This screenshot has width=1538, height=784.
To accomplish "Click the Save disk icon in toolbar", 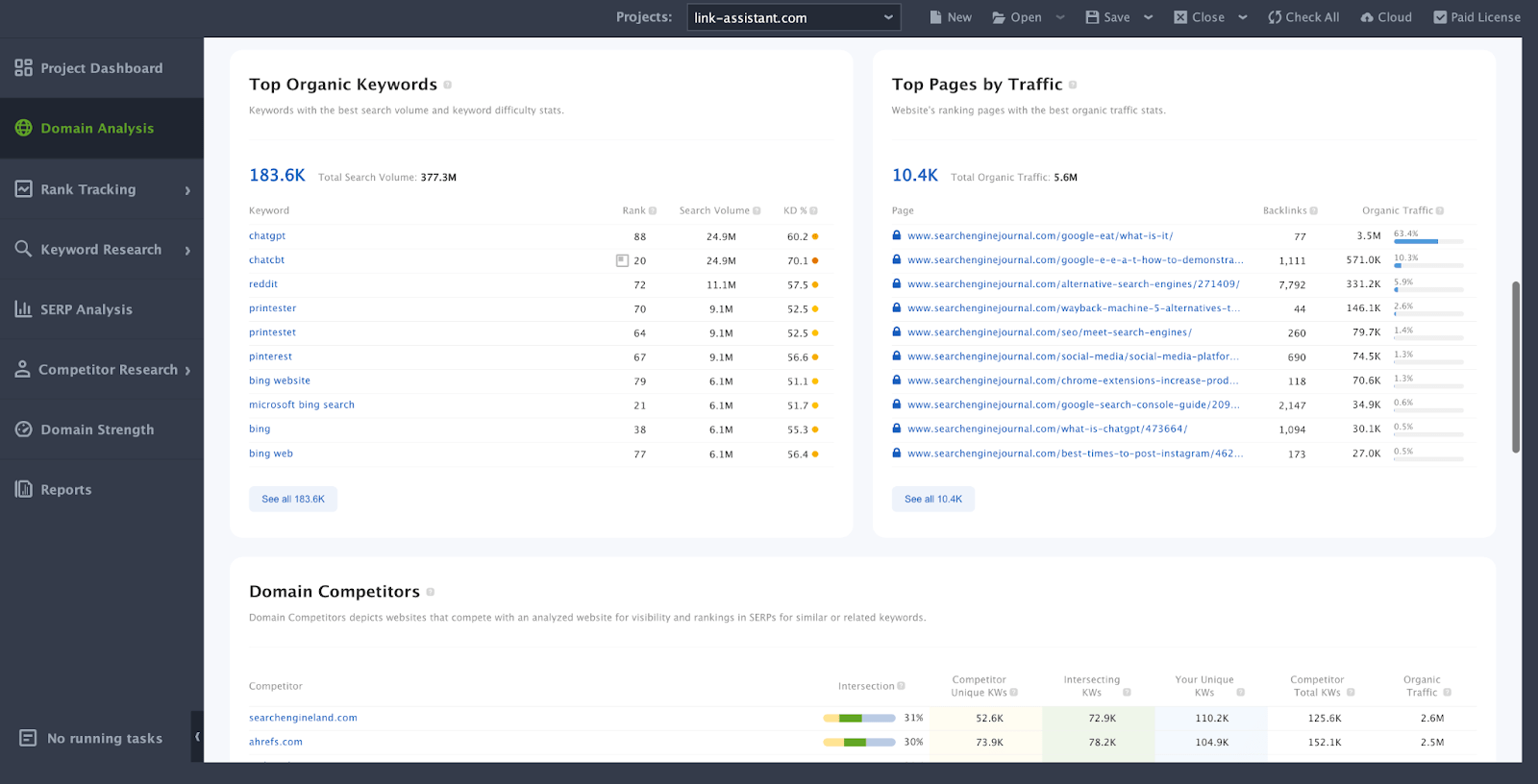I will pos(1092,17).
